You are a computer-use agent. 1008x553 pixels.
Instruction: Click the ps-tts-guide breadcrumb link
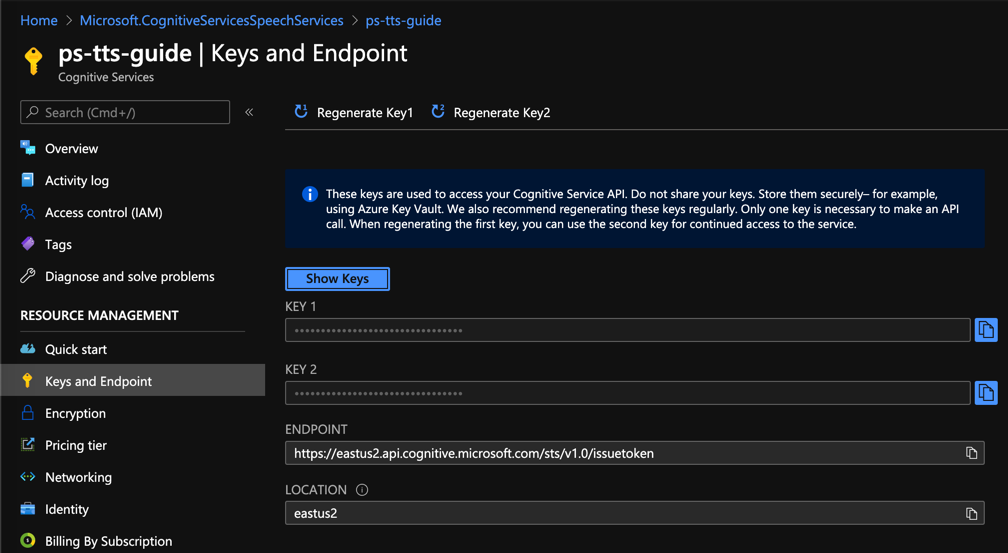403,21
